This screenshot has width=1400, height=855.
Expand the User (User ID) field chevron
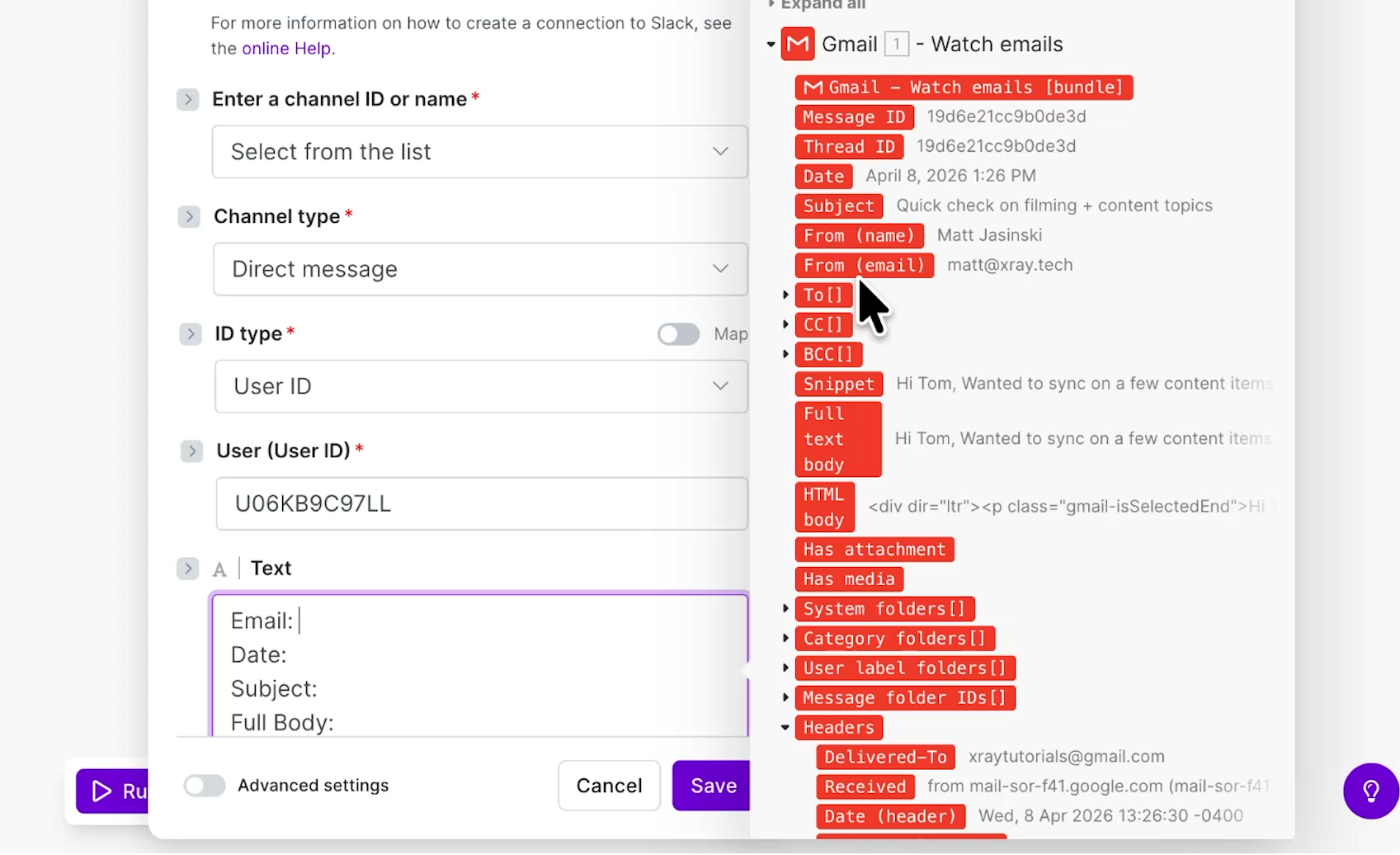point(192,451)
